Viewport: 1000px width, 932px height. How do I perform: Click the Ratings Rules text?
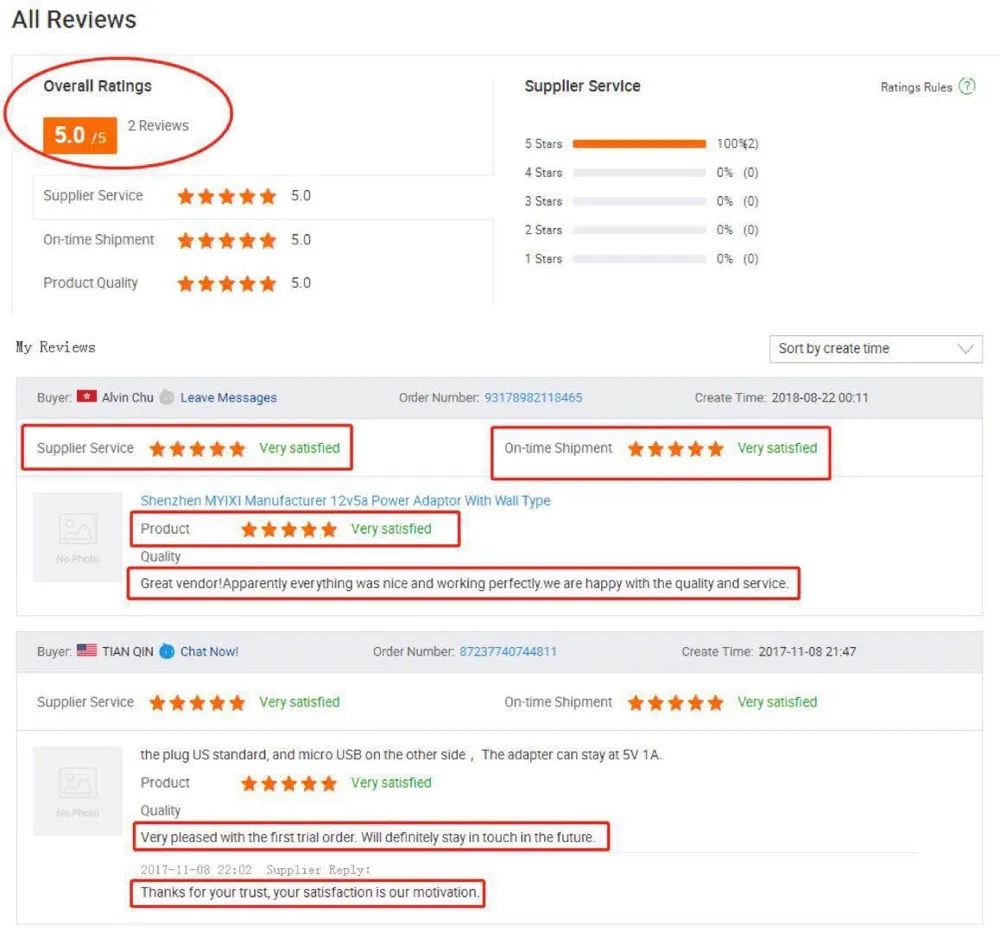coord(915,88)
